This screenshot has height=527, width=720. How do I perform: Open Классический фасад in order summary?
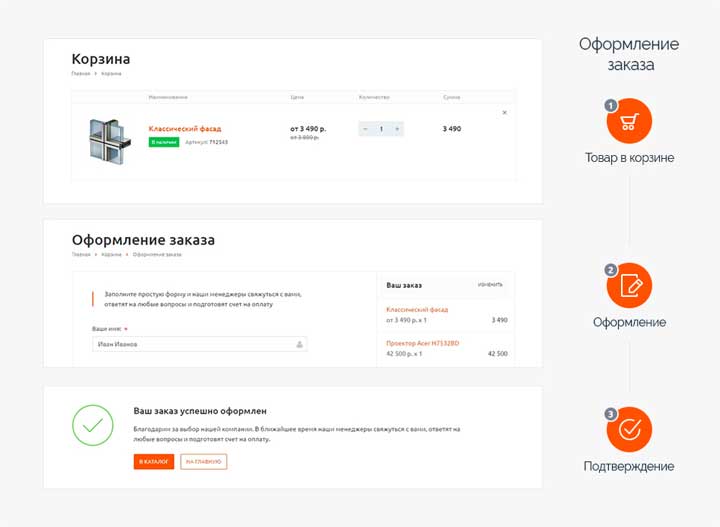click(x=416, y=310)
